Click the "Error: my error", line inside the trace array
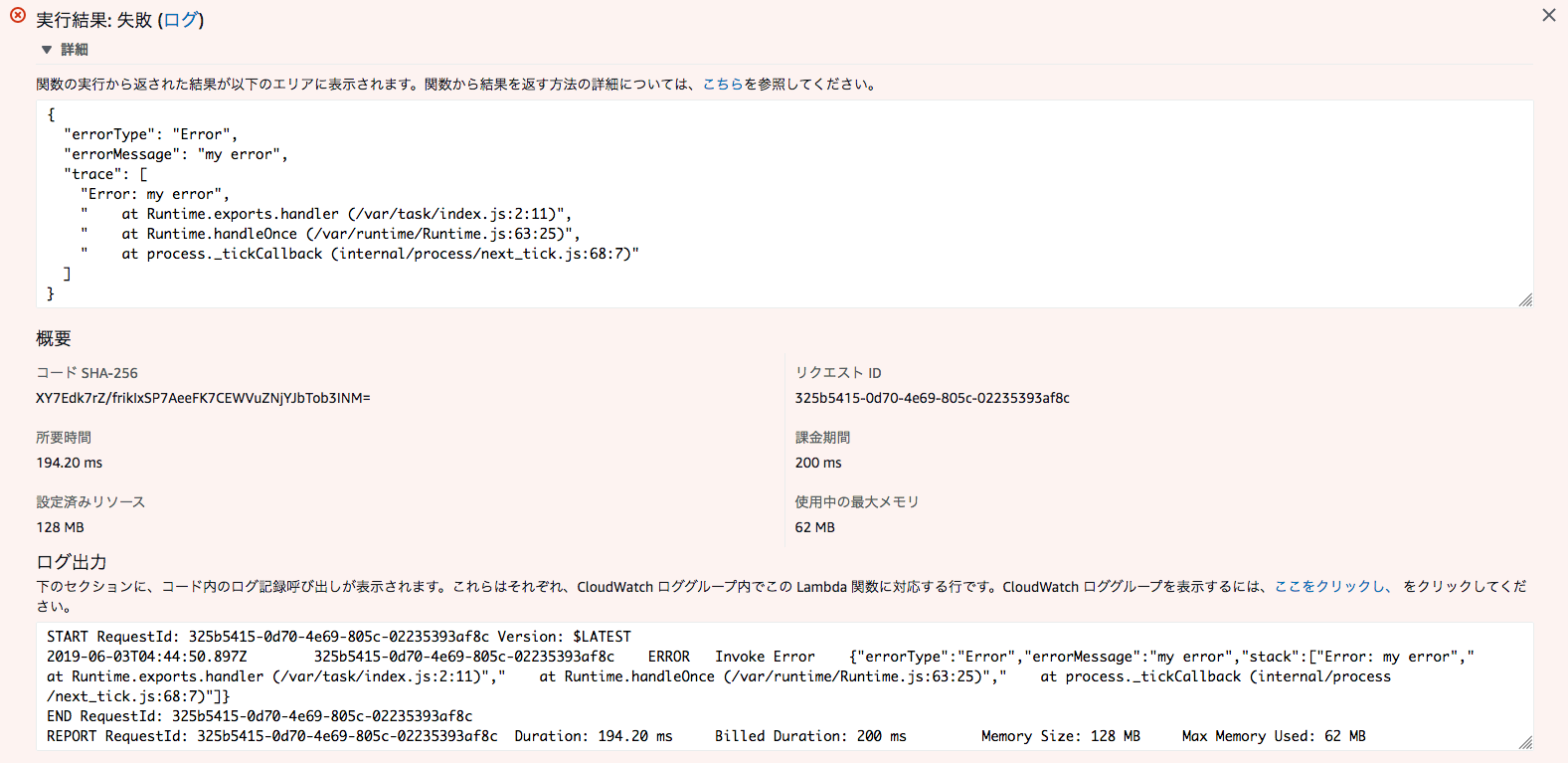This screenshot has width=1568, height=763. [x=155, y=194]
